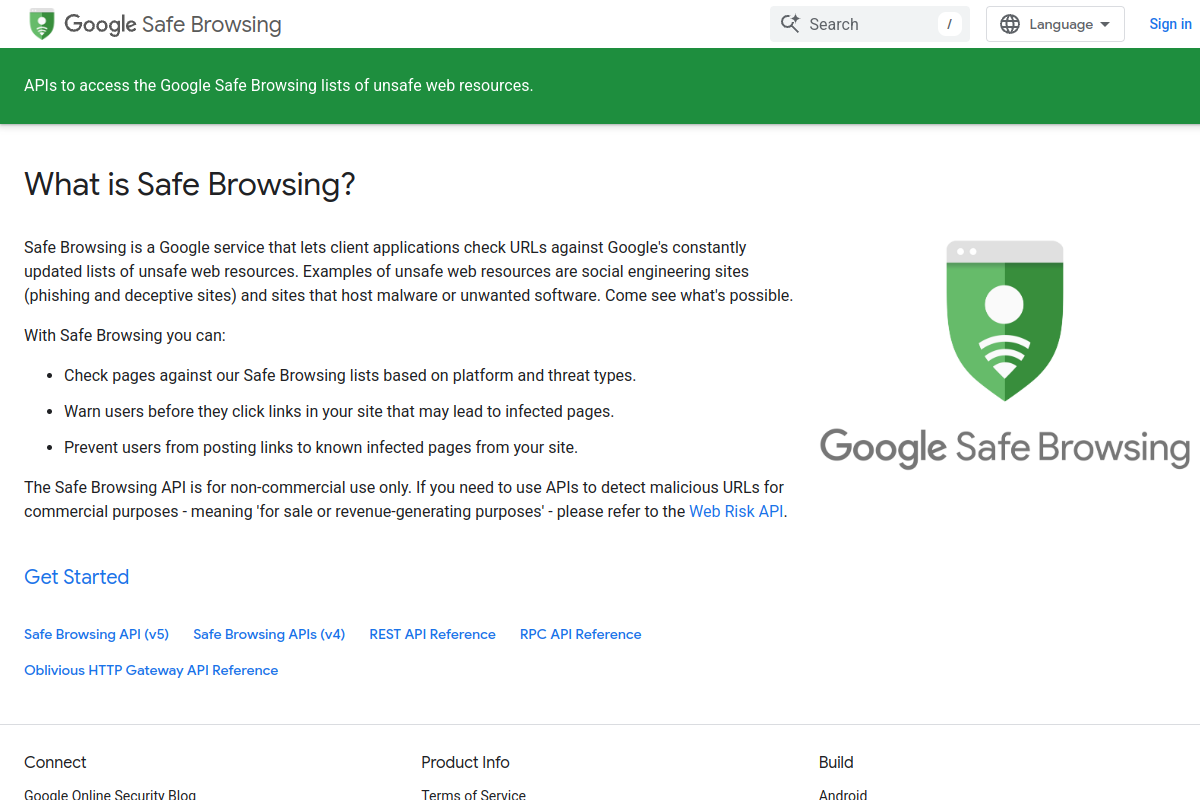Open Terms of Service footer link

click(x=473, y=795)
